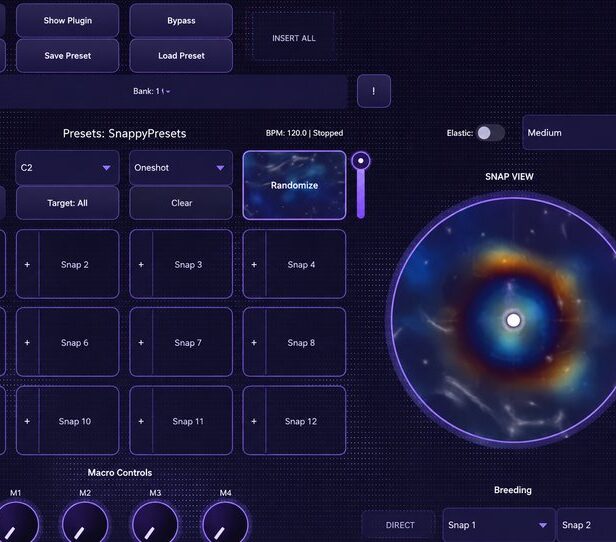Viewport: 616px width, 542px height.
Task: Add snapshot with plus on Snap 2
Action: (27, 265)
